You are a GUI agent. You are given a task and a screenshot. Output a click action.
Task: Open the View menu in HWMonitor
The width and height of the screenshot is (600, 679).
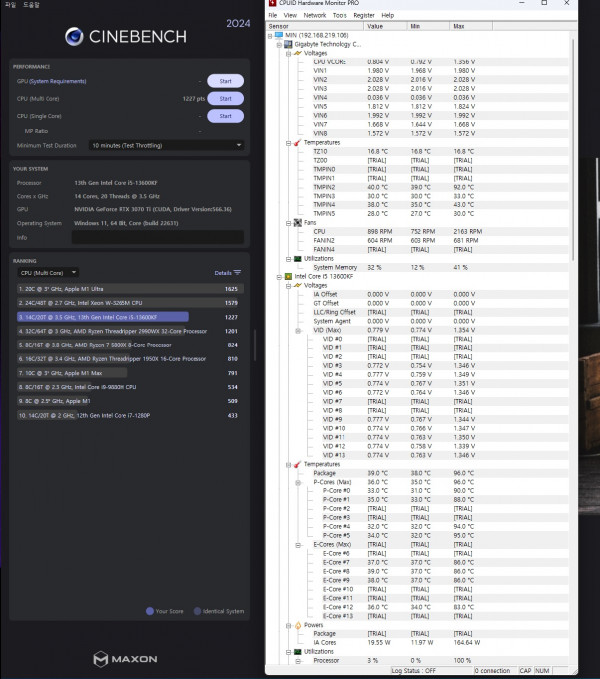tap(290, 15)
